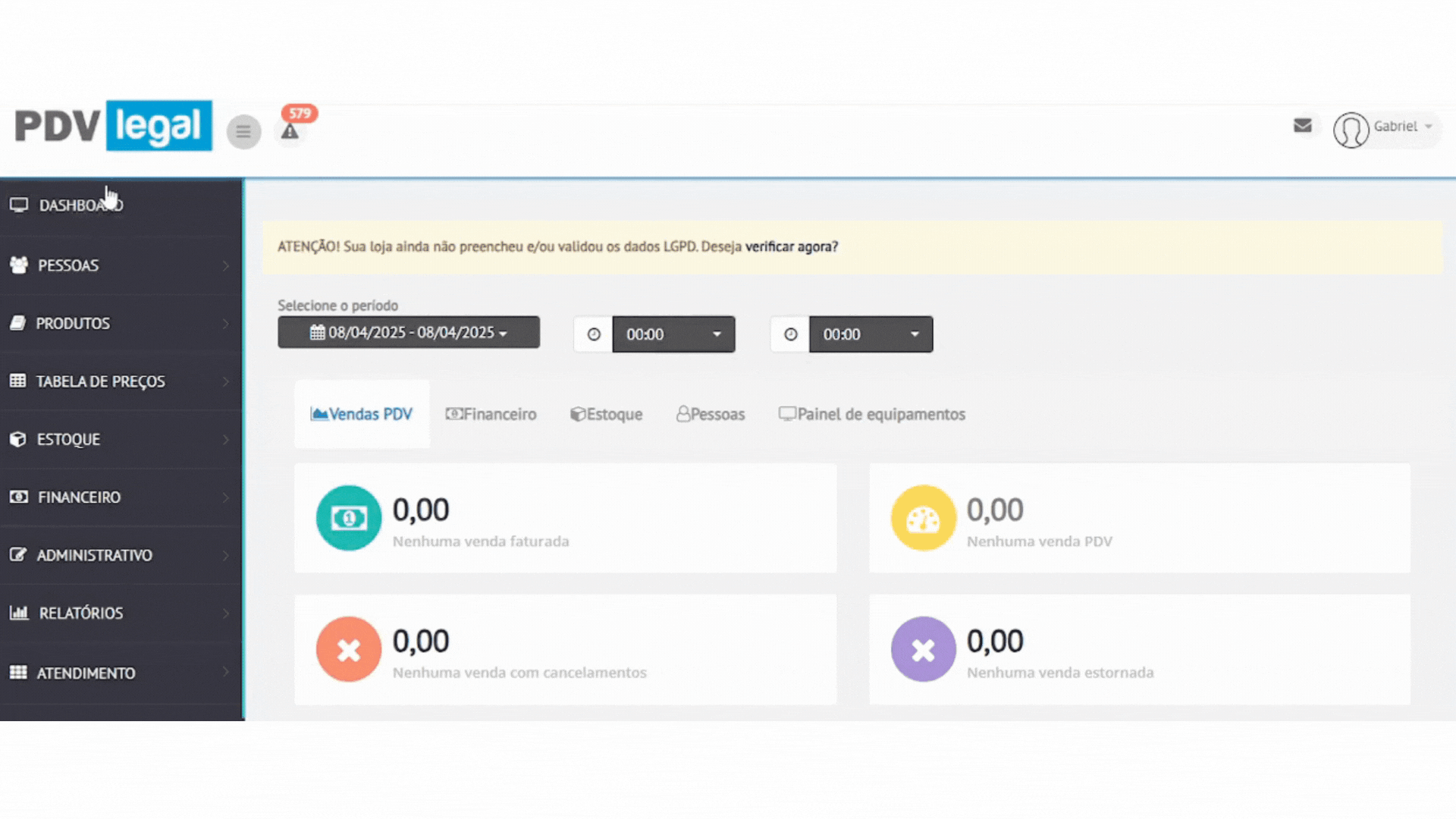Click the orange cancelled sales X icon
The height and width of the screenshot is (819, 1456).
[349, 650]
